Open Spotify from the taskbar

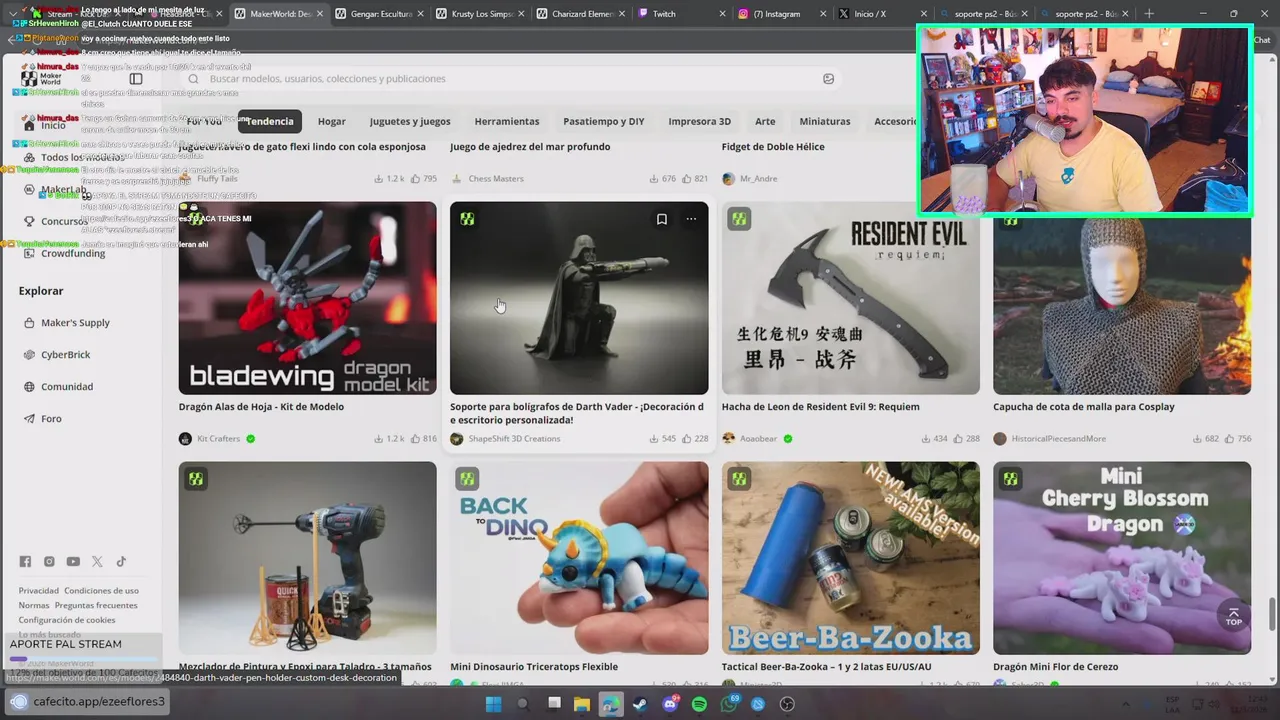tap(699, 704)
